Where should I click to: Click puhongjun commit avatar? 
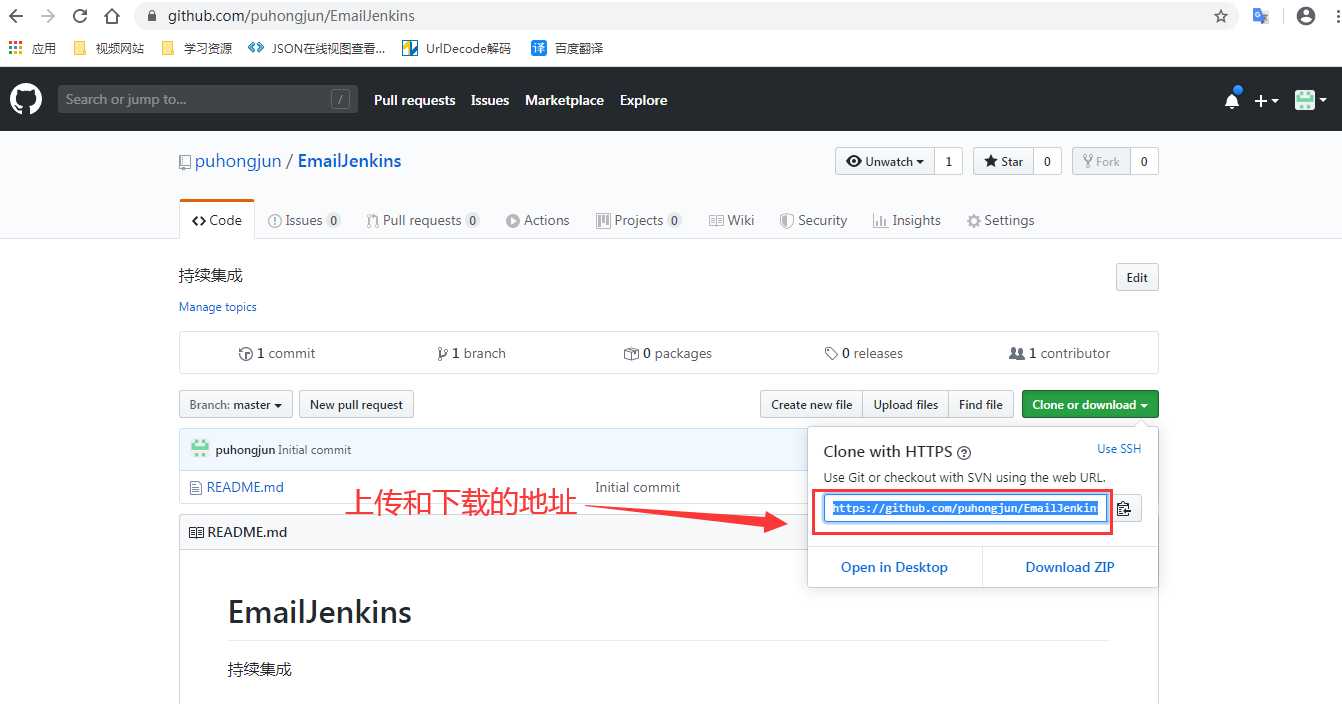pyautogui.click(x=200, y=449)
